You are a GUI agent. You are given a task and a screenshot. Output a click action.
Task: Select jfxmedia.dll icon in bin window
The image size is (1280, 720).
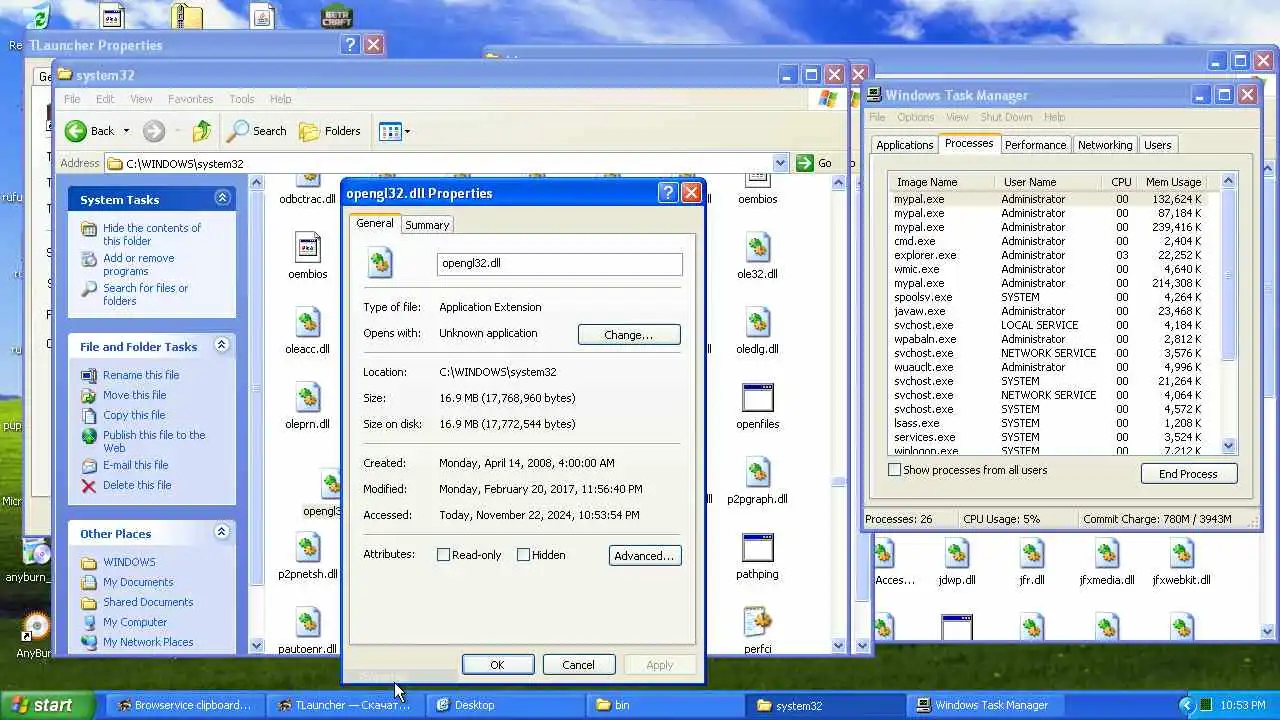[x=1107, y=553]
